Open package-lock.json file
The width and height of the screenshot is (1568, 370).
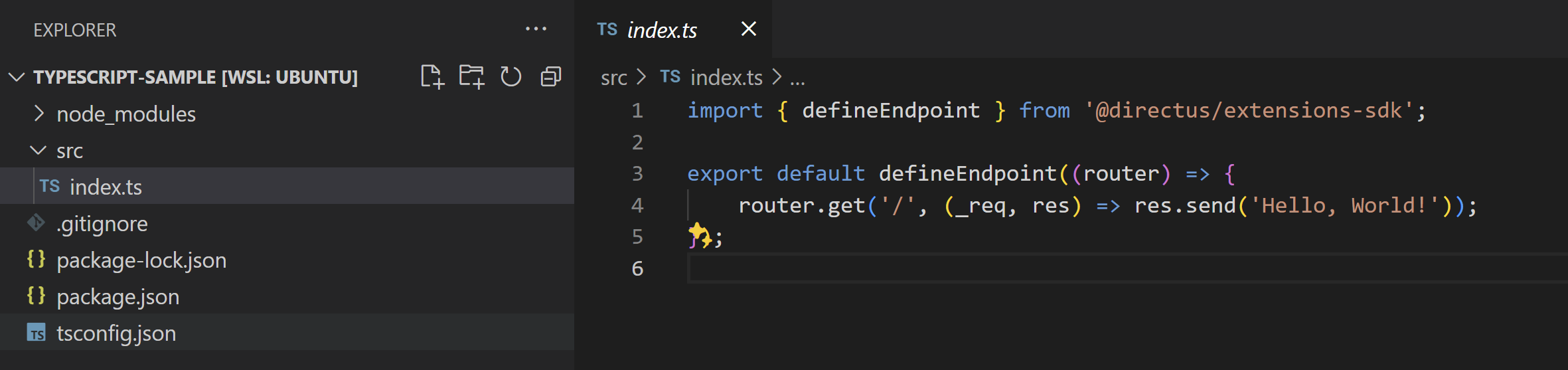287,260
